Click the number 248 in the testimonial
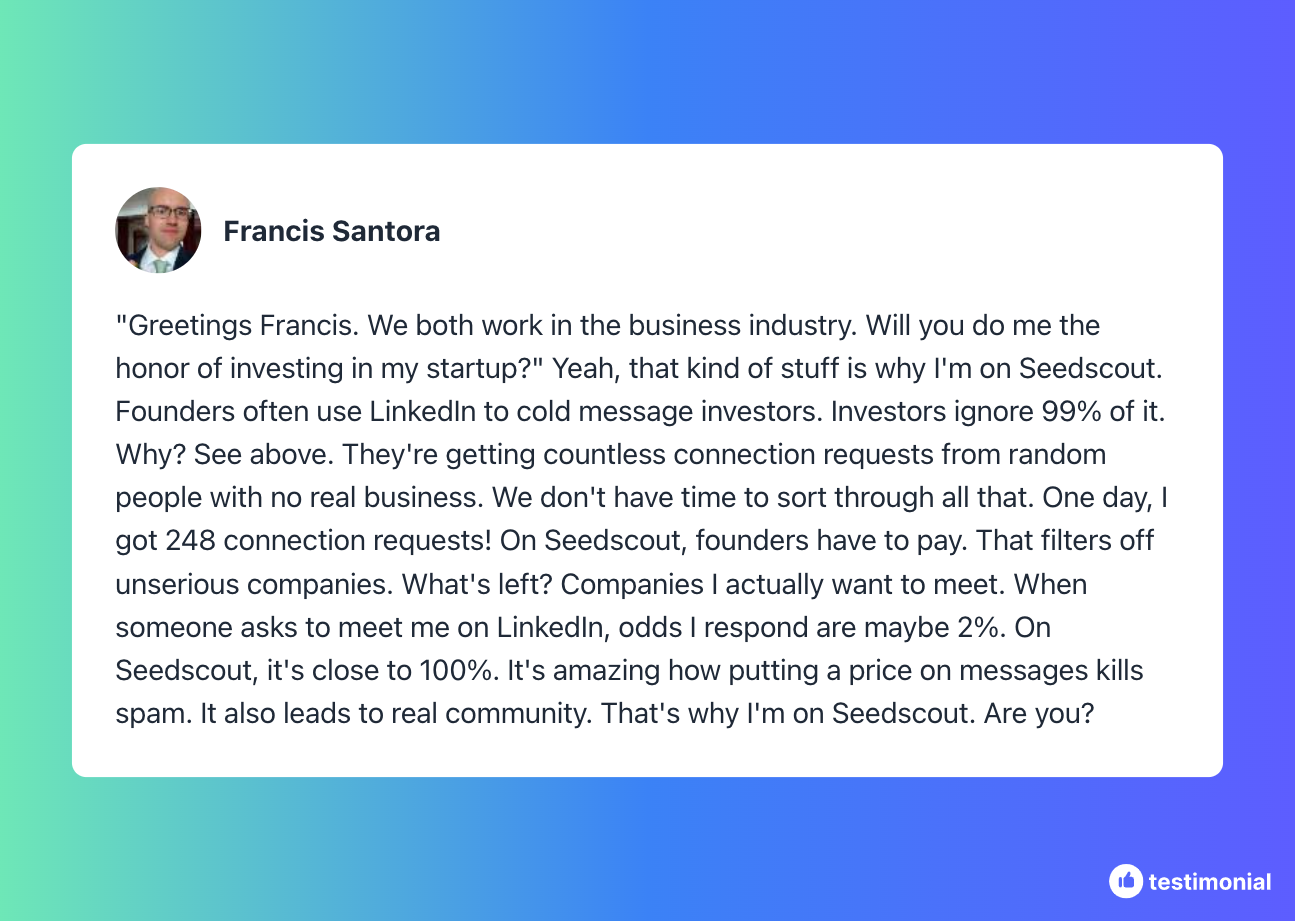The width and height of the screenshot is (1295, 921). click(191, 541)
